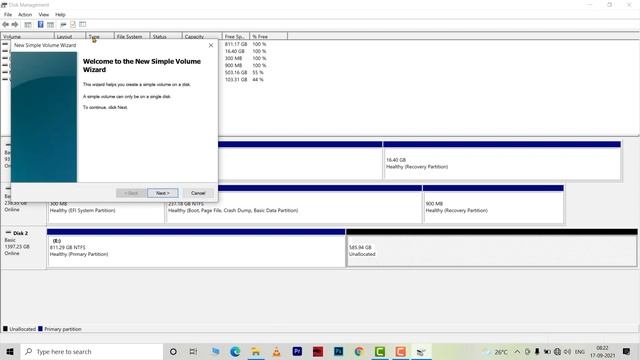Open the clock showing 08:22
640x360 pixels.
pos(602,351)
